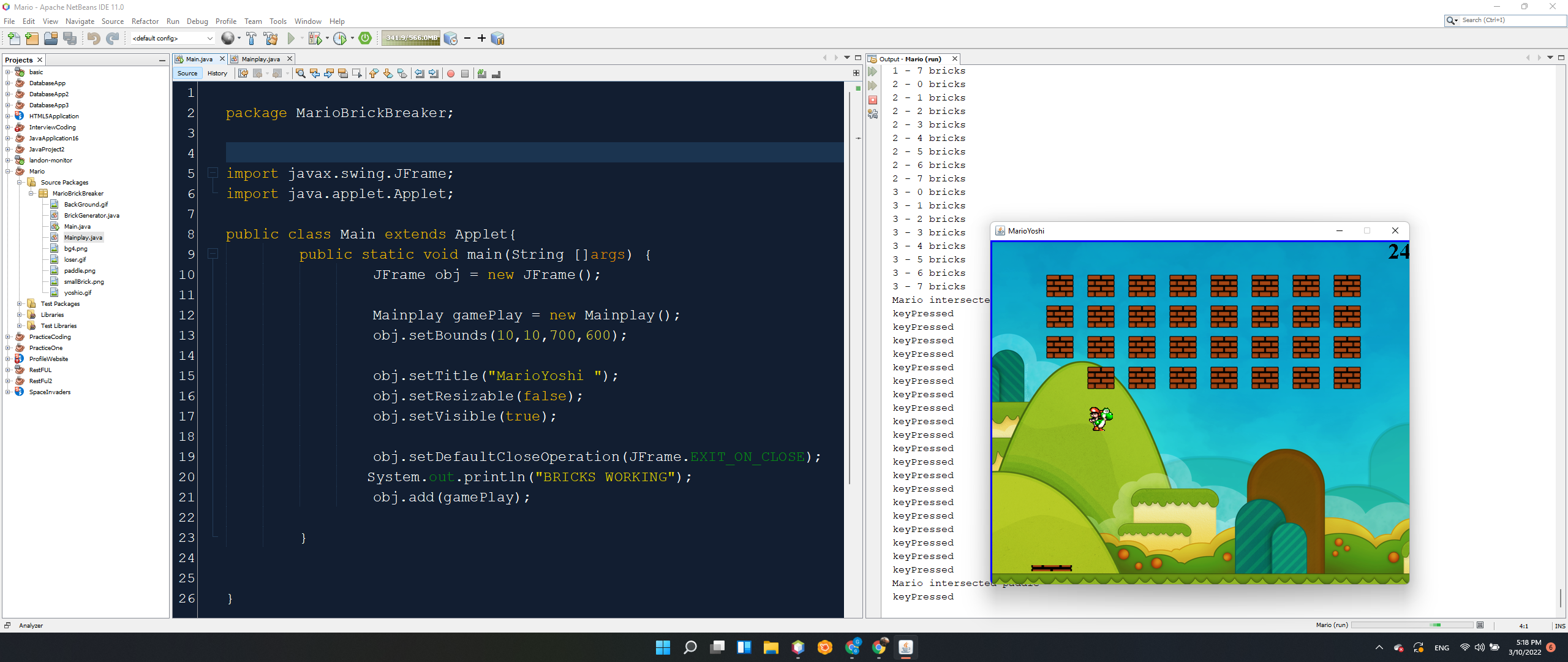Image resolution: width=1568 pixels, height=662 pixels.
Task: Collapse the Mario project node
Action: coord(8,171)
